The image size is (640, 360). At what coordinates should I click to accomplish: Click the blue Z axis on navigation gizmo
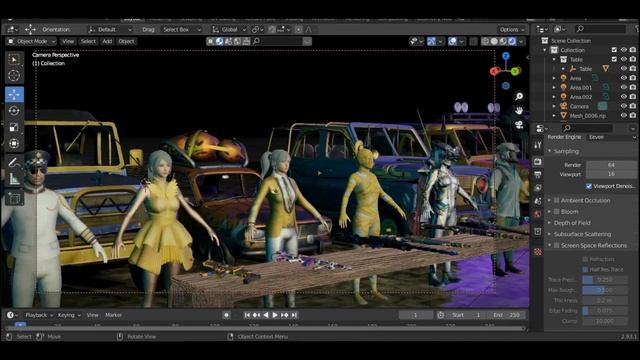click(x=506, y=56)
